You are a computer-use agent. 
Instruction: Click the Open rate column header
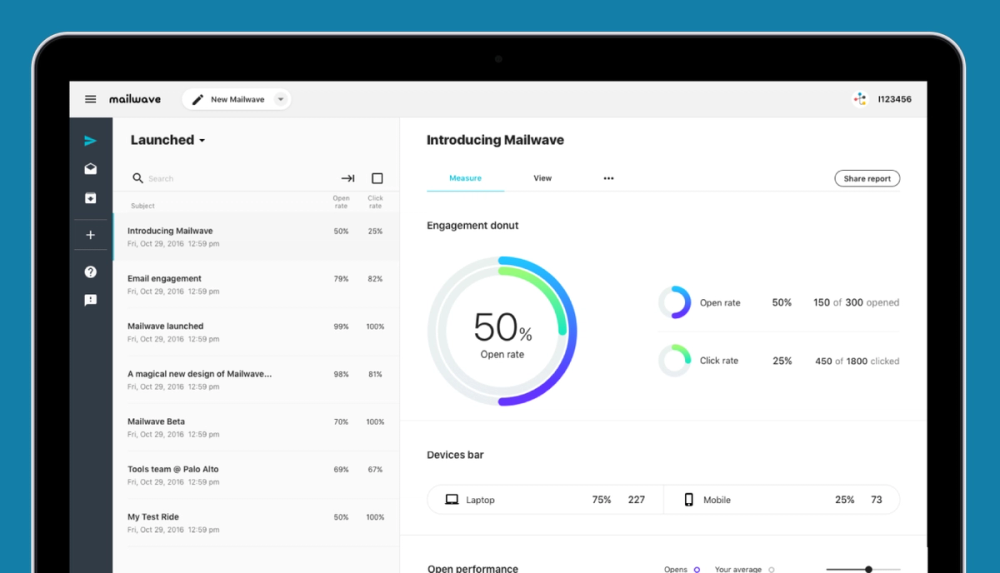[341, 202]
